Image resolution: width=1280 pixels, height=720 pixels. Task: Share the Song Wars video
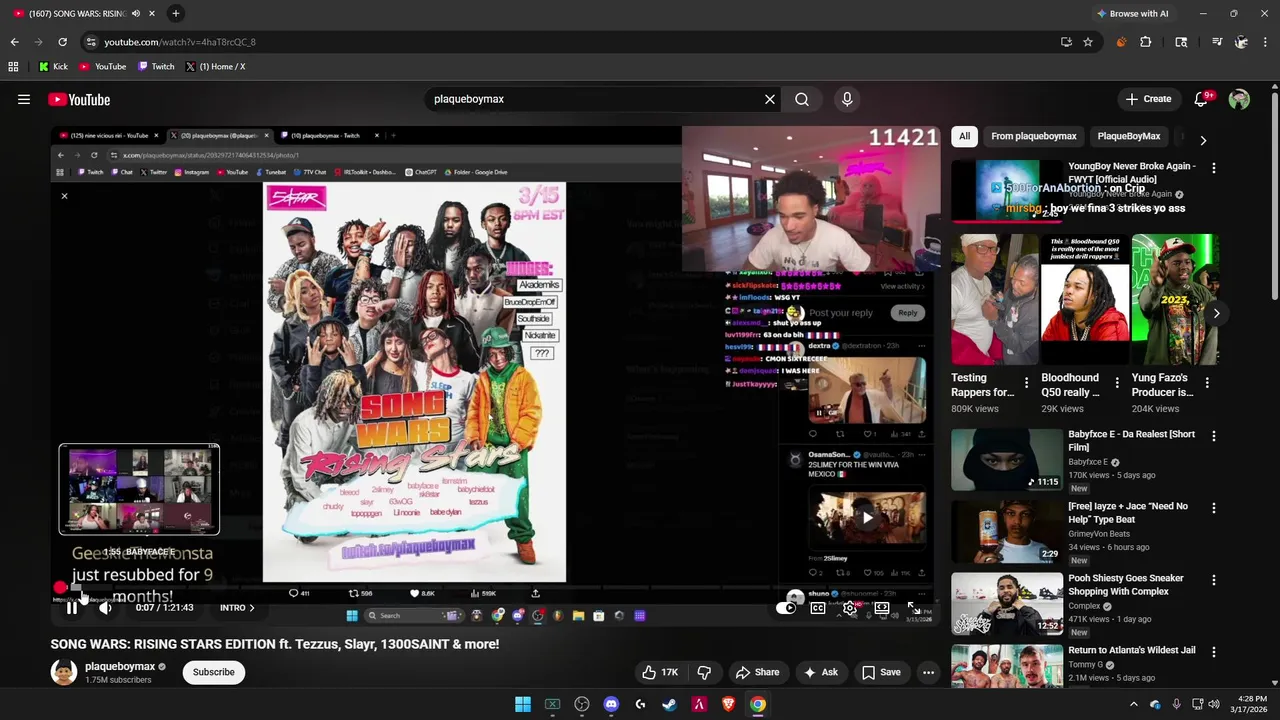pos(757,672)
